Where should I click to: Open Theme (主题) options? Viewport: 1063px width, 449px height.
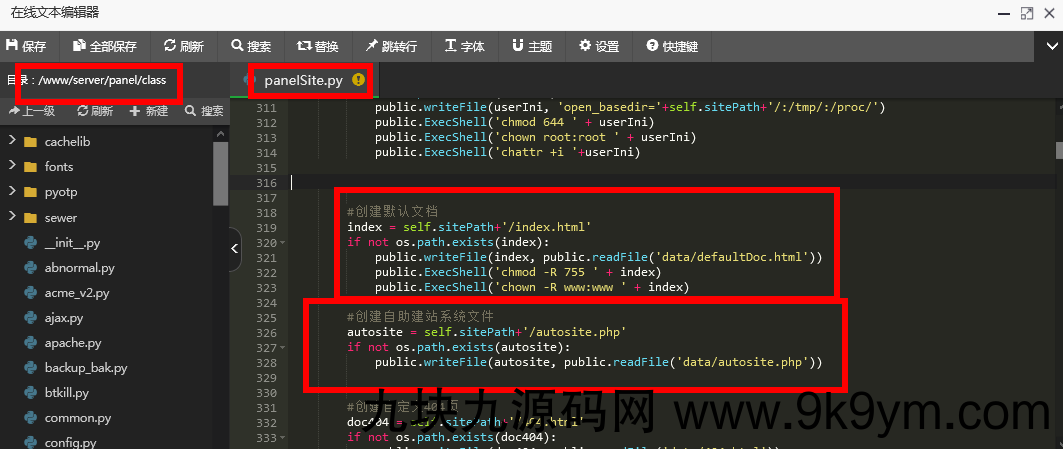[x=532, y=46]
